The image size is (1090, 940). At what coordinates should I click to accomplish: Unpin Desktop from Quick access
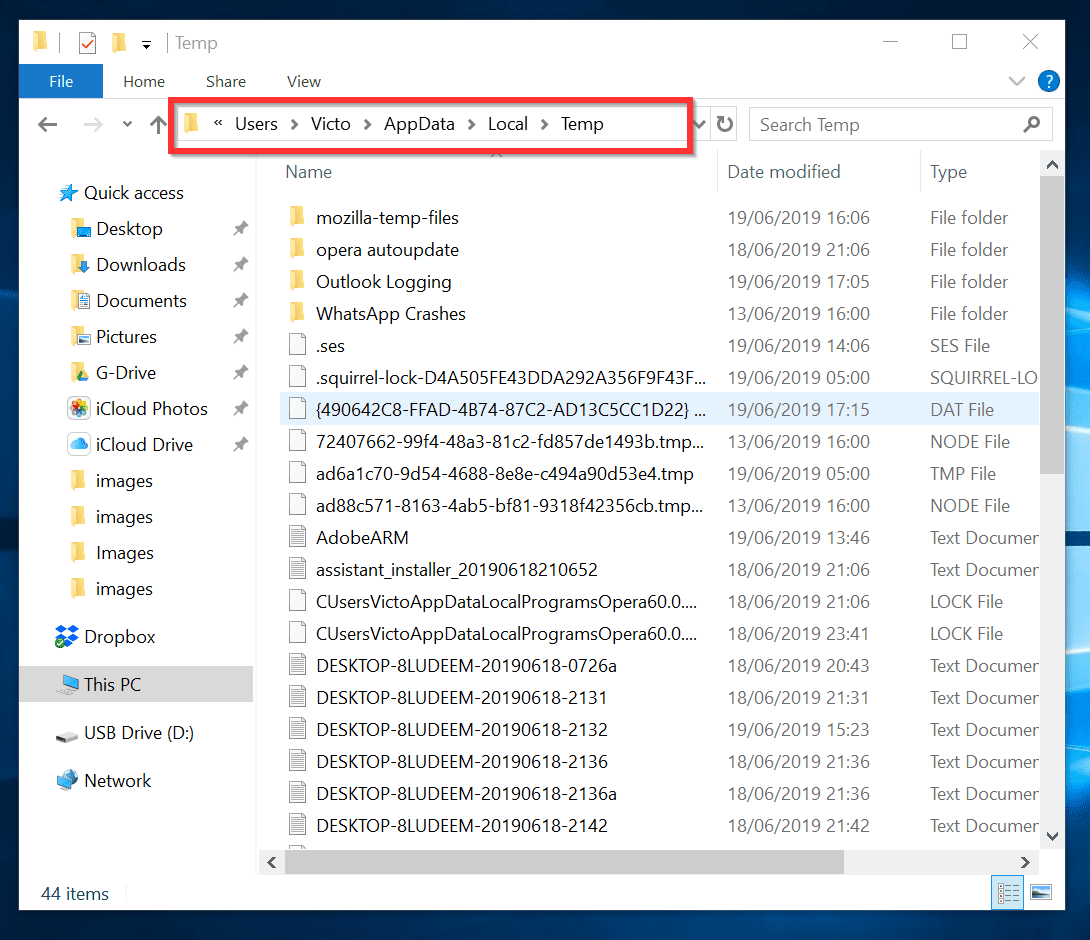240,228
